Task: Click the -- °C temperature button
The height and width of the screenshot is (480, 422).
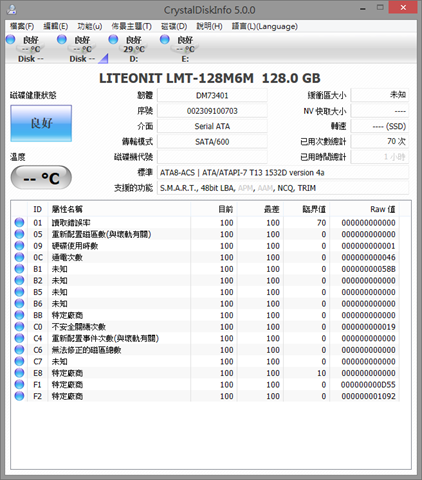Action: [41, 178]
